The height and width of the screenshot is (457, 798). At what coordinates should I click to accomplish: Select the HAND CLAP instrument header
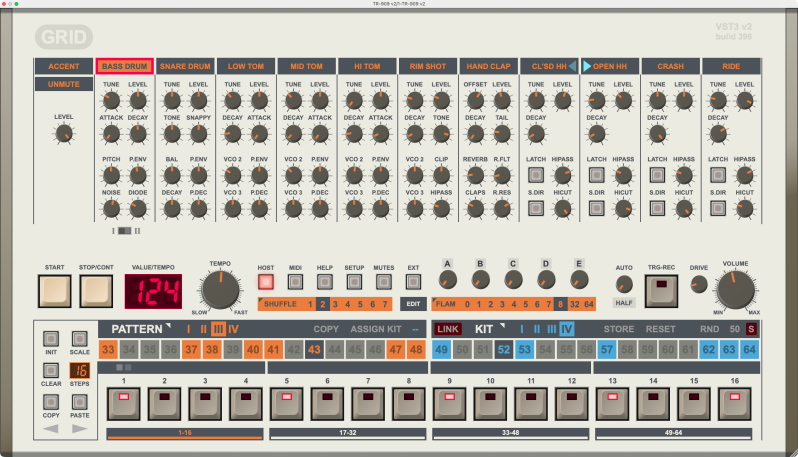coord(488,66)
